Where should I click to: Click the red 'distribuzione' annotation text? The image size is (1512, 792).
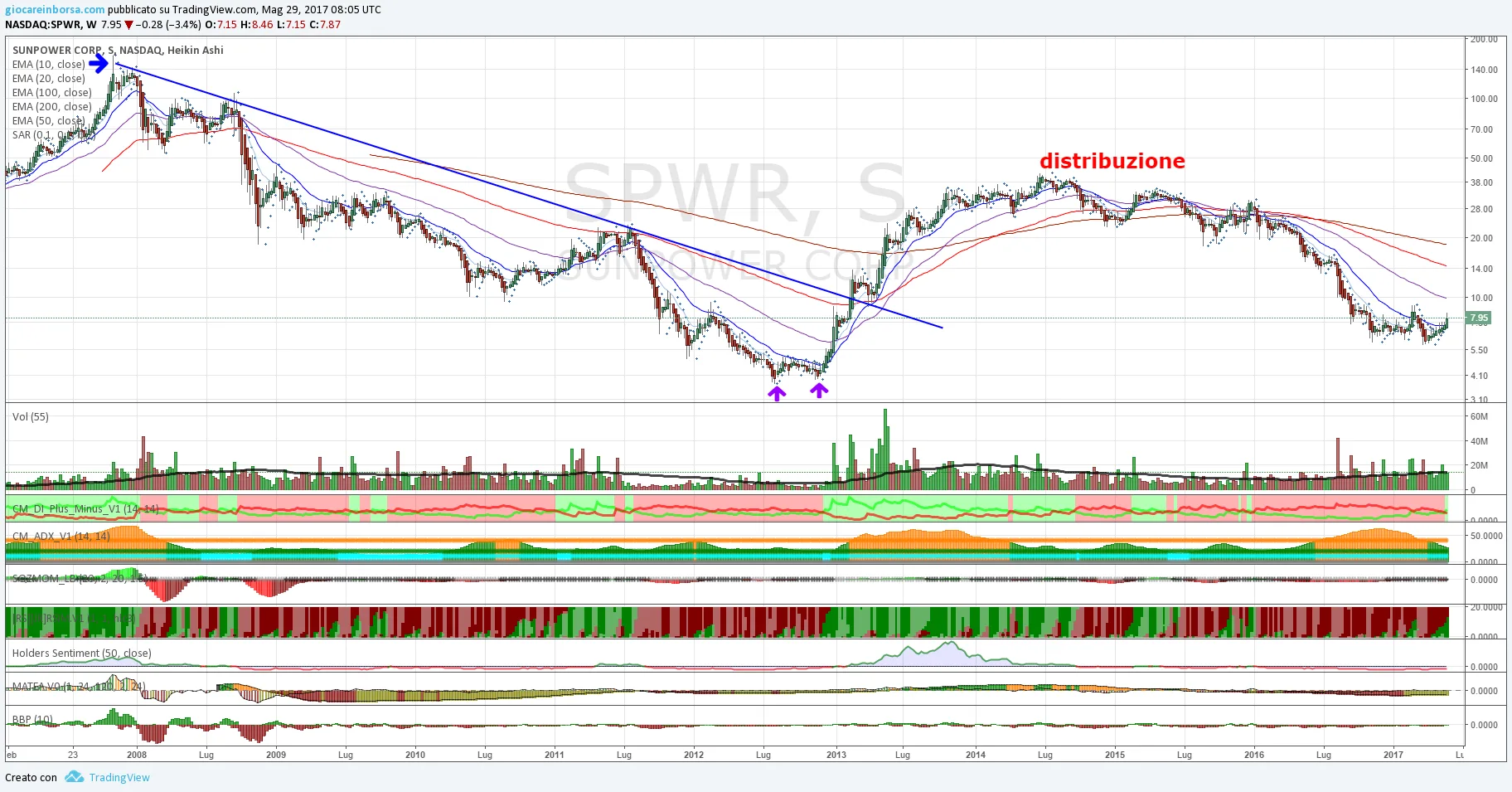tap(1112, 161)
